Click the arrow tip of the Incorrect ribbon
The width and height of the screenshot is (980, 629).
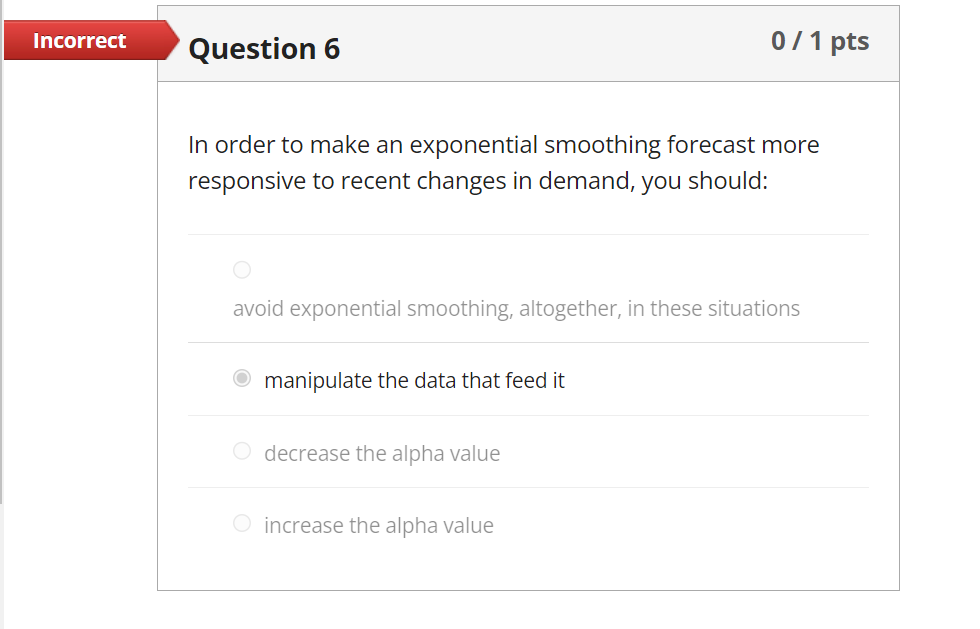pyautogui.click(x=172, y=40)
